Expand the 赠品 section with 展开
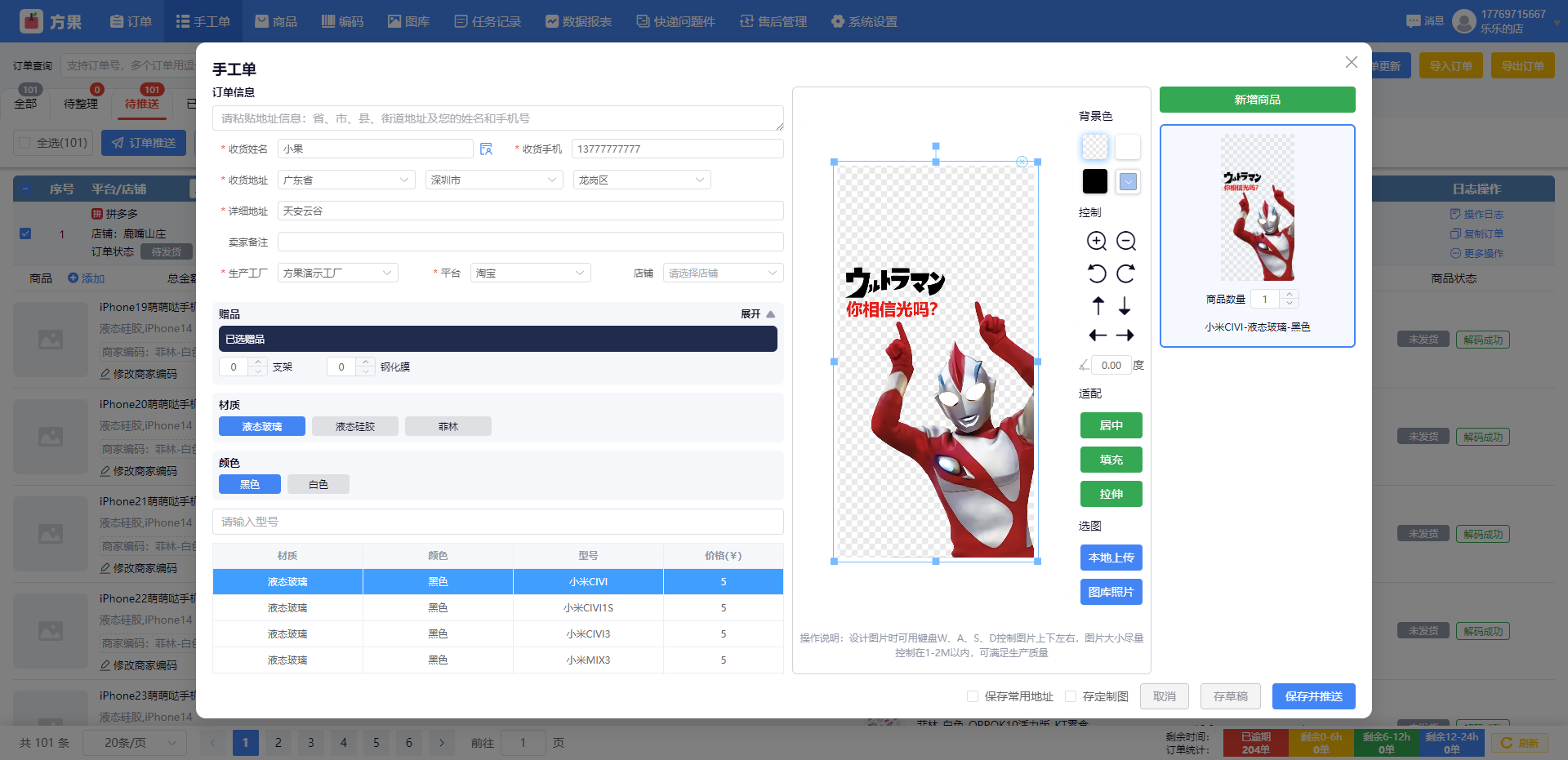 (x=758, y=314)
